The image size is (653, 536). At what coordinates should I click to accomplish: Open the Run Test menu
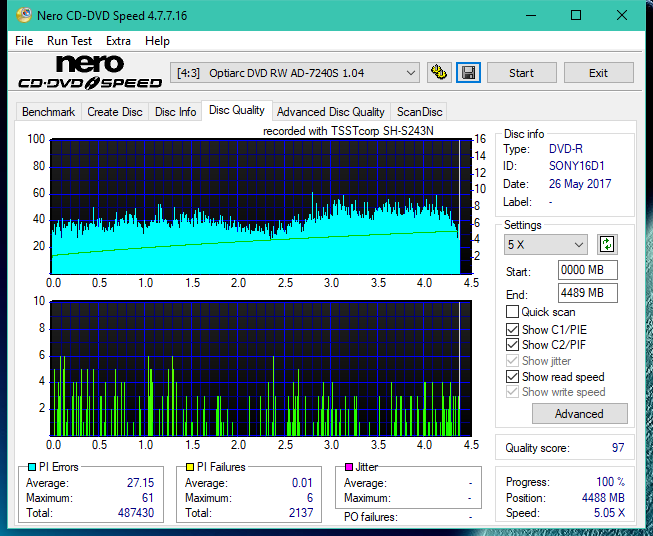[x=69, y=41]
